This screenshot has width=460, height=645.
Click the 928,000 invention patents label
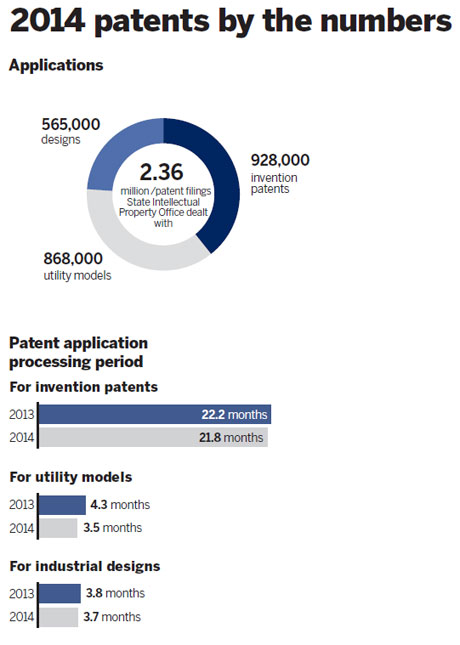coord(280,174)
